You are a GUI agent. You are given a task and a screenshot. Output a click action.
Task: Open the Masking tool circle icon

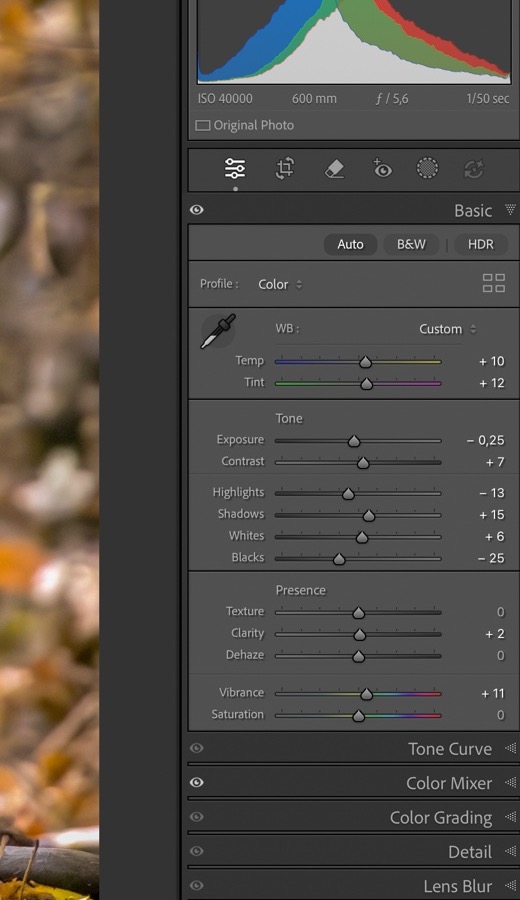427,169
